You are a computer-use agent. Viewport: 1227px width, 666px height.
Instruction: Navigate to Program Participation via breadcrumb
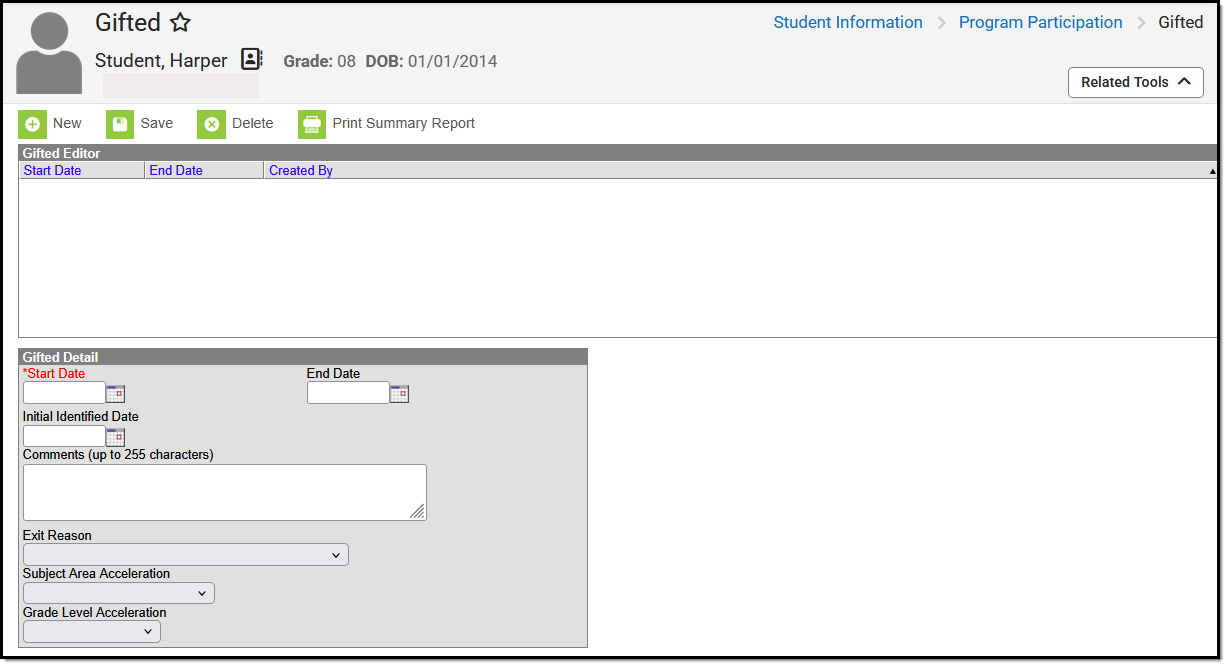(x=1040, y=22)
